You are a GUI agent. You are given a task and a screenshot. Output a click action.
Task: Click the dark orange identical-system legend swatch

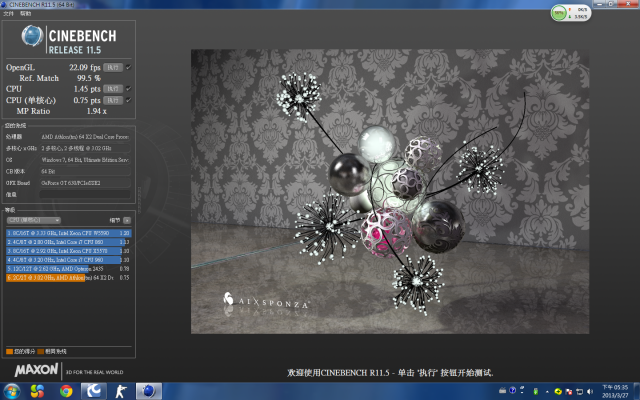40,351
